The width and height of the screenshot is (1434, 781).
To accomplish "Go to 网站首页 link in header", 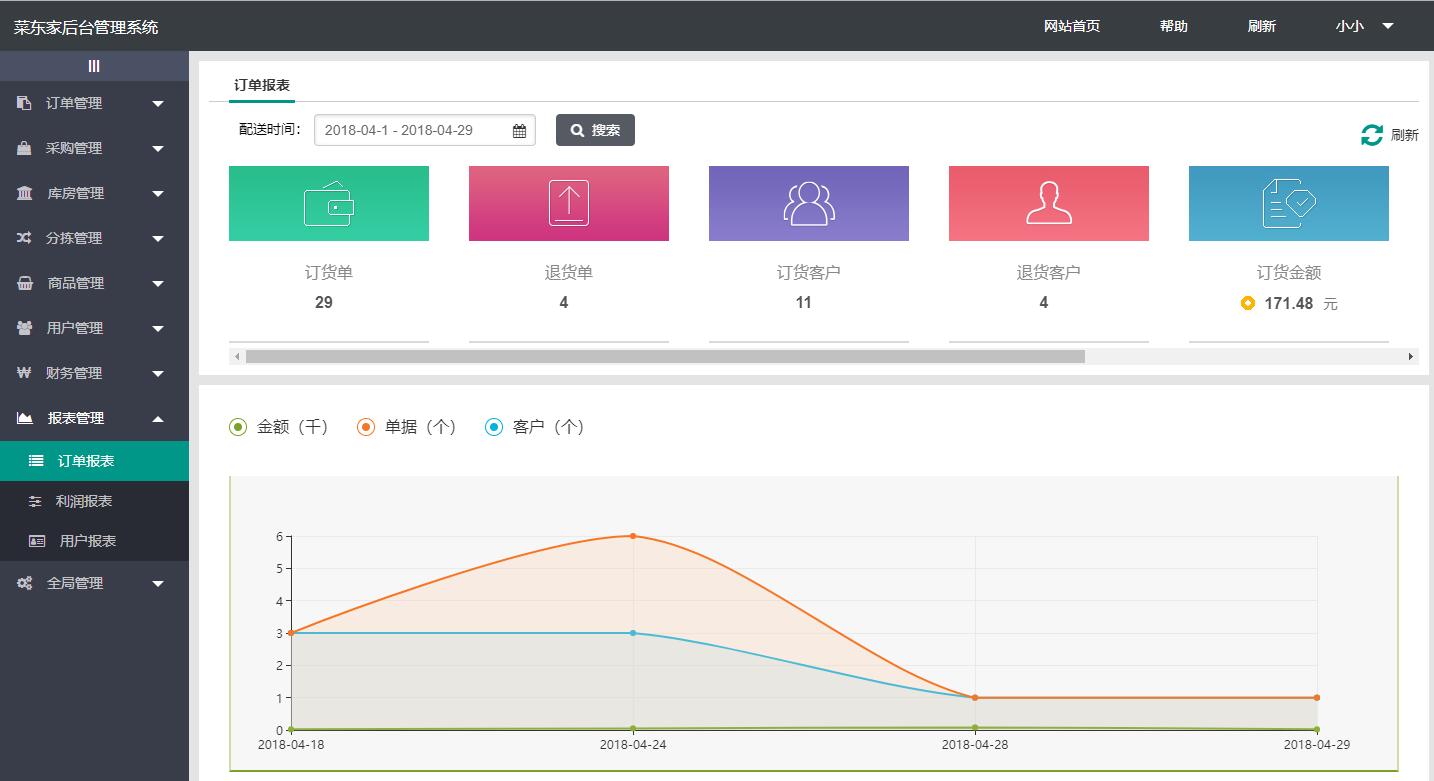I will pyautogui.click(x=1071, y=26).
